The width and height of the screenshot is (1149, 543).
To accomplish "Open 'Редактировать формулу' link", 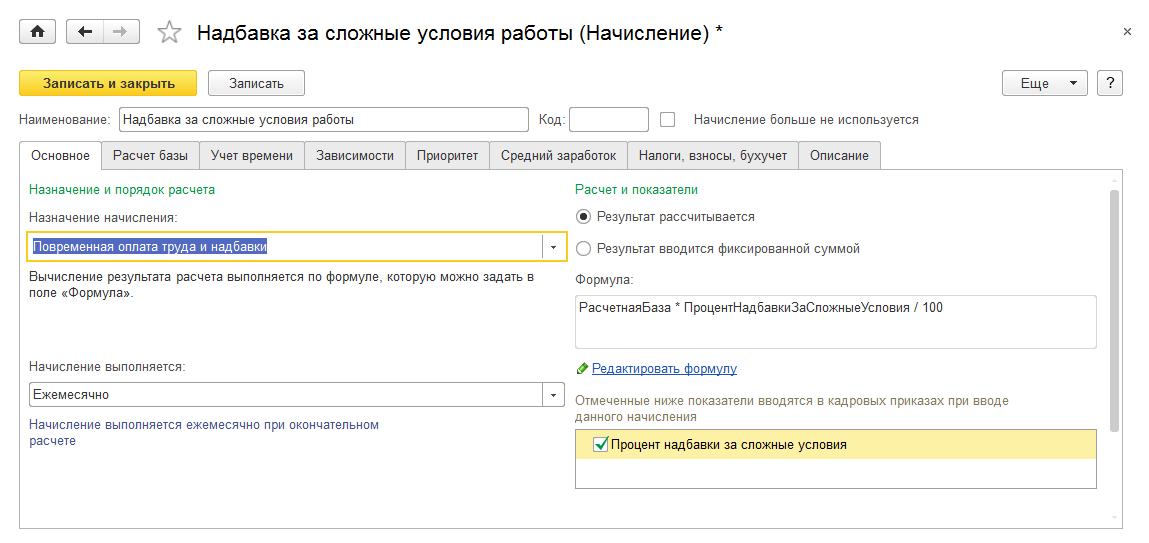I will coord(664,369).
